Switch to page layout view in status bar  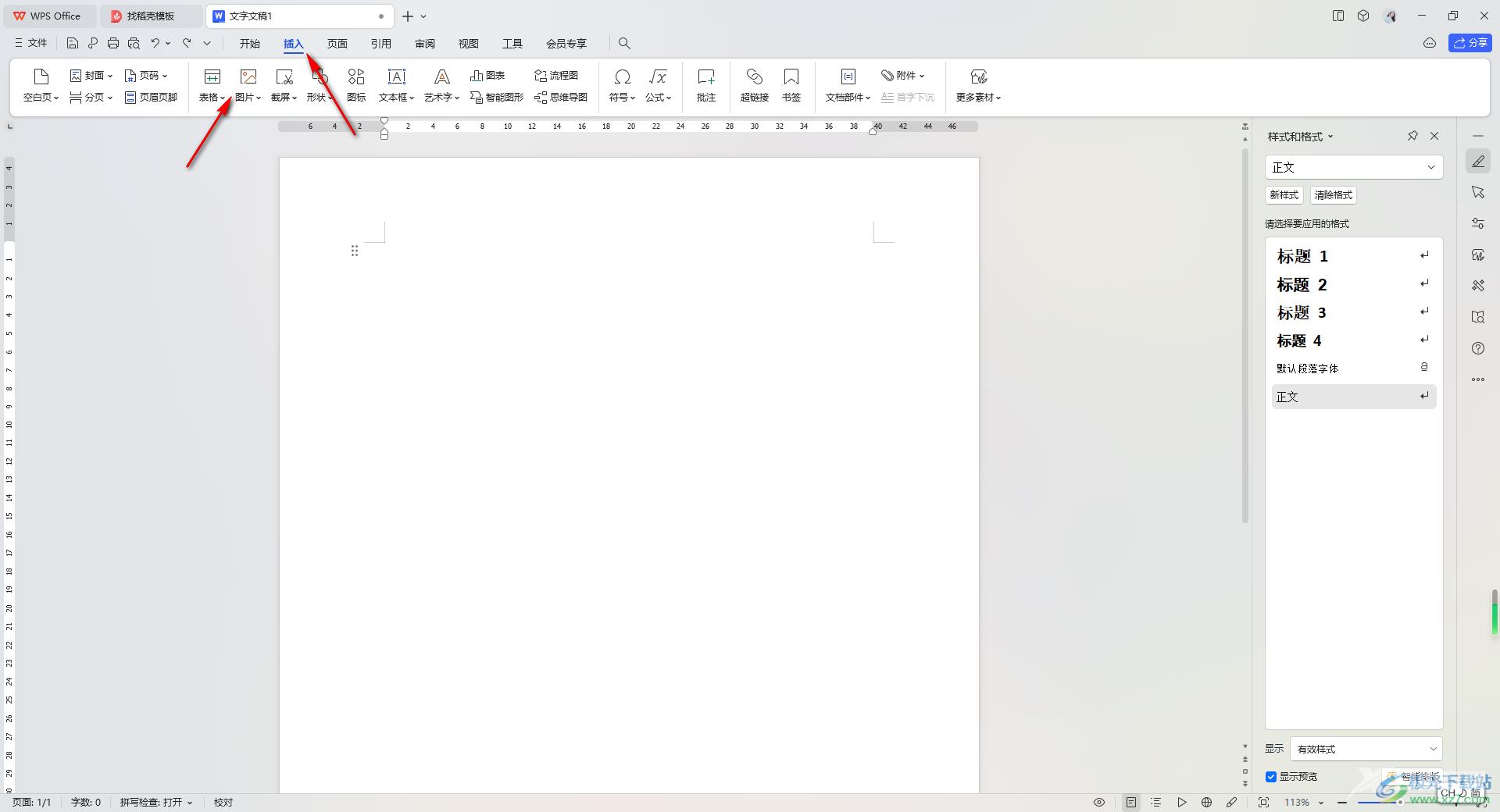pyautogui.click(x=1131, y=802)
